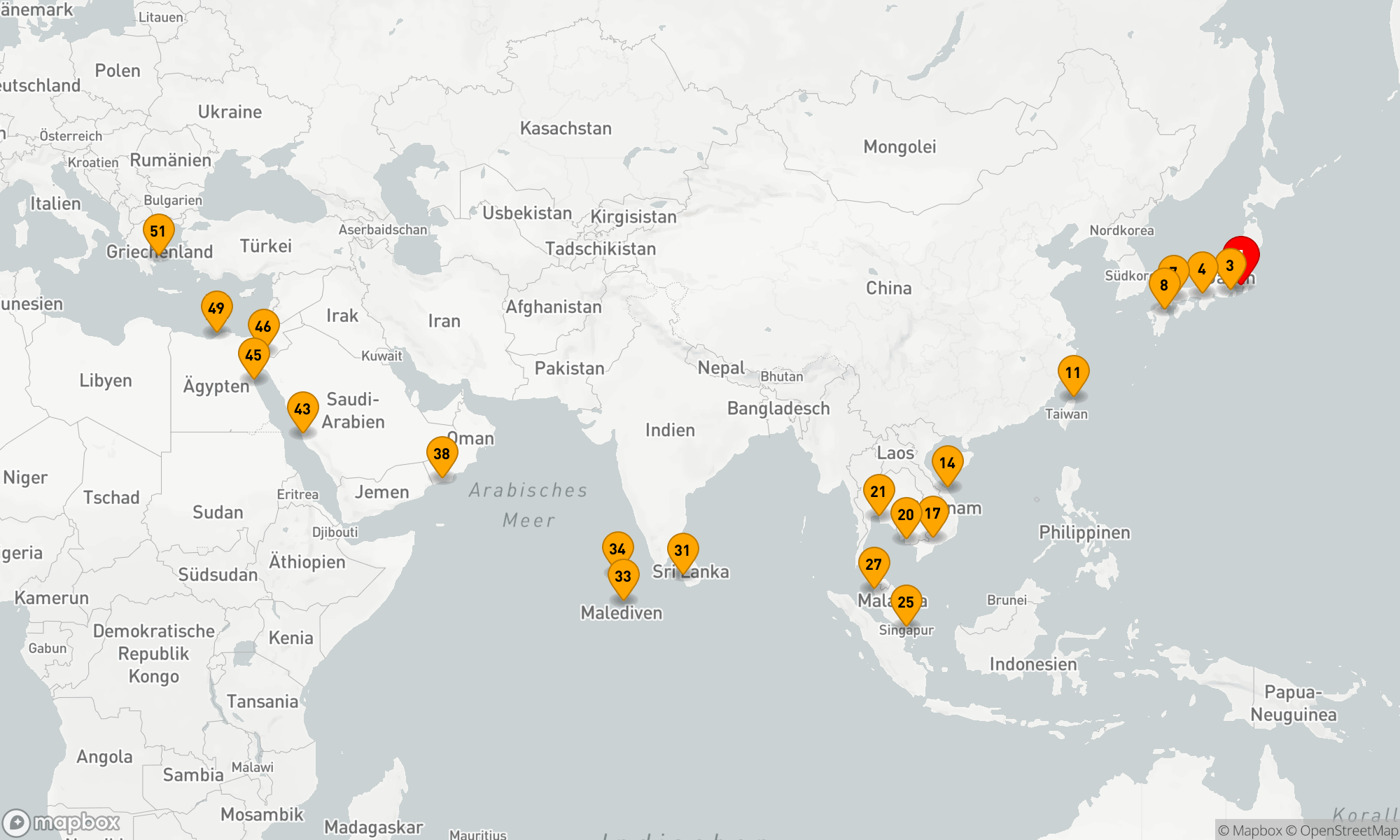Open the Mapbox logo link
Viewport: 1400px width, 840px height.
[x=62, y=822]
